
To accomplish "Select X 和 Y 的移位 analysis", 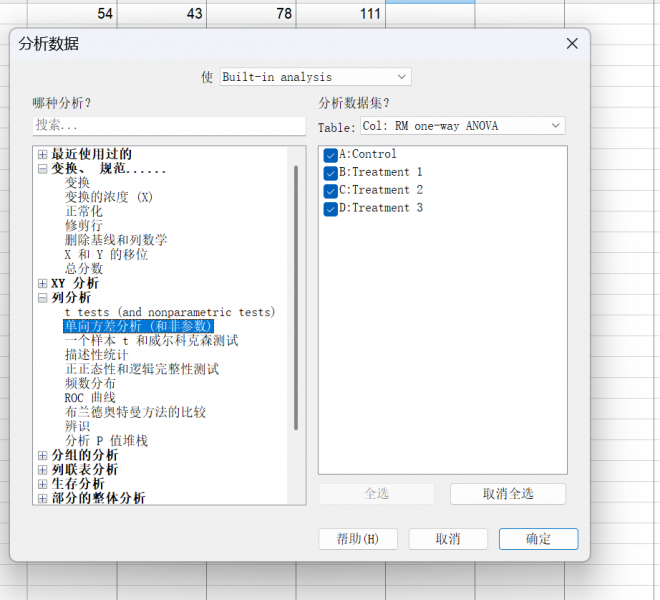I will tap(106, 254).
